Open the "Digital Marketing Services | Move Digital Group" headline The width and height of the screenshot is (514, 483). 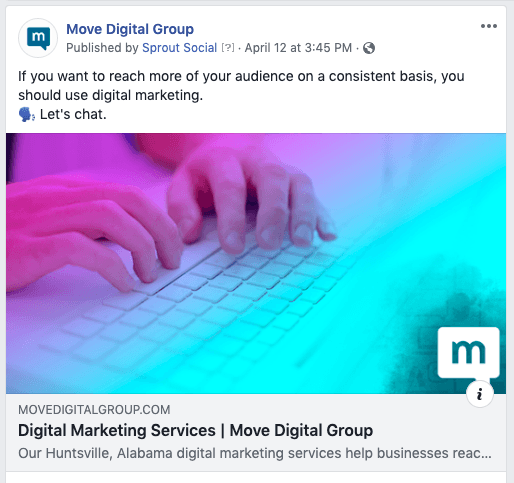click(195, 430)
